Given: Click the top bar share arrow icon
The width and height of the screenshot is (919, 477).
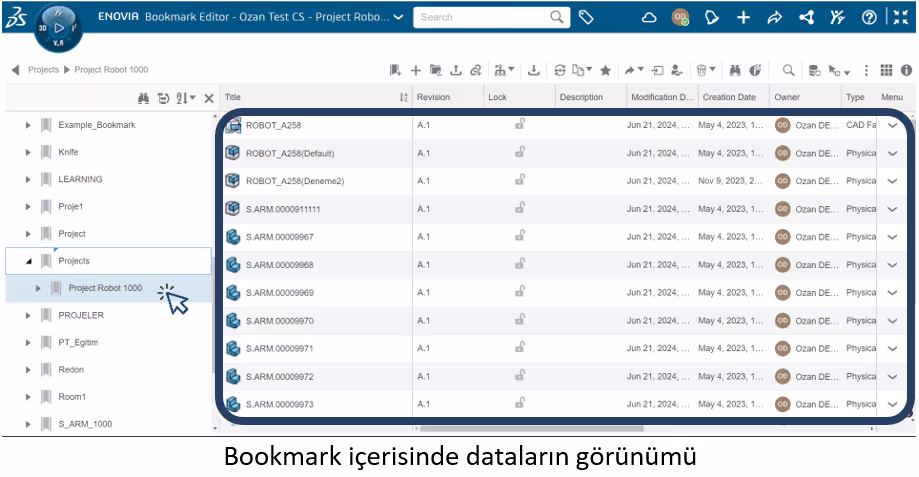Looking at the screenshot, I should 774,18.
